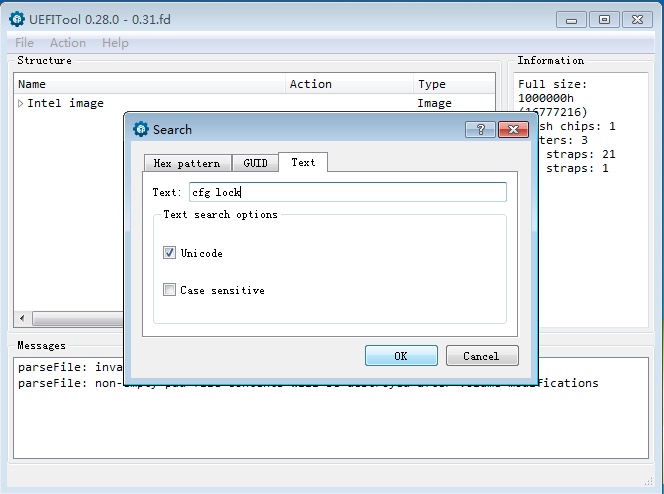
Task: Open the File menu
Action: pyautogui.click(x=24, y=43)
